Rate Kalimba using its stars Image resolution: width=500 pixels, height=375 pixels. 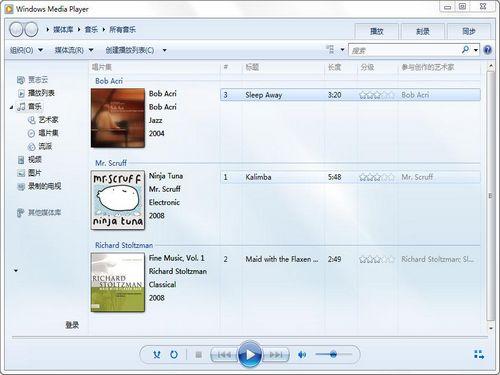point(377,177)
